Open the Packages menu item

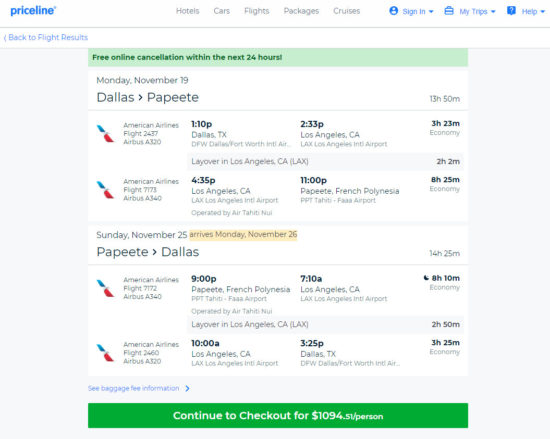coord(301,11)
